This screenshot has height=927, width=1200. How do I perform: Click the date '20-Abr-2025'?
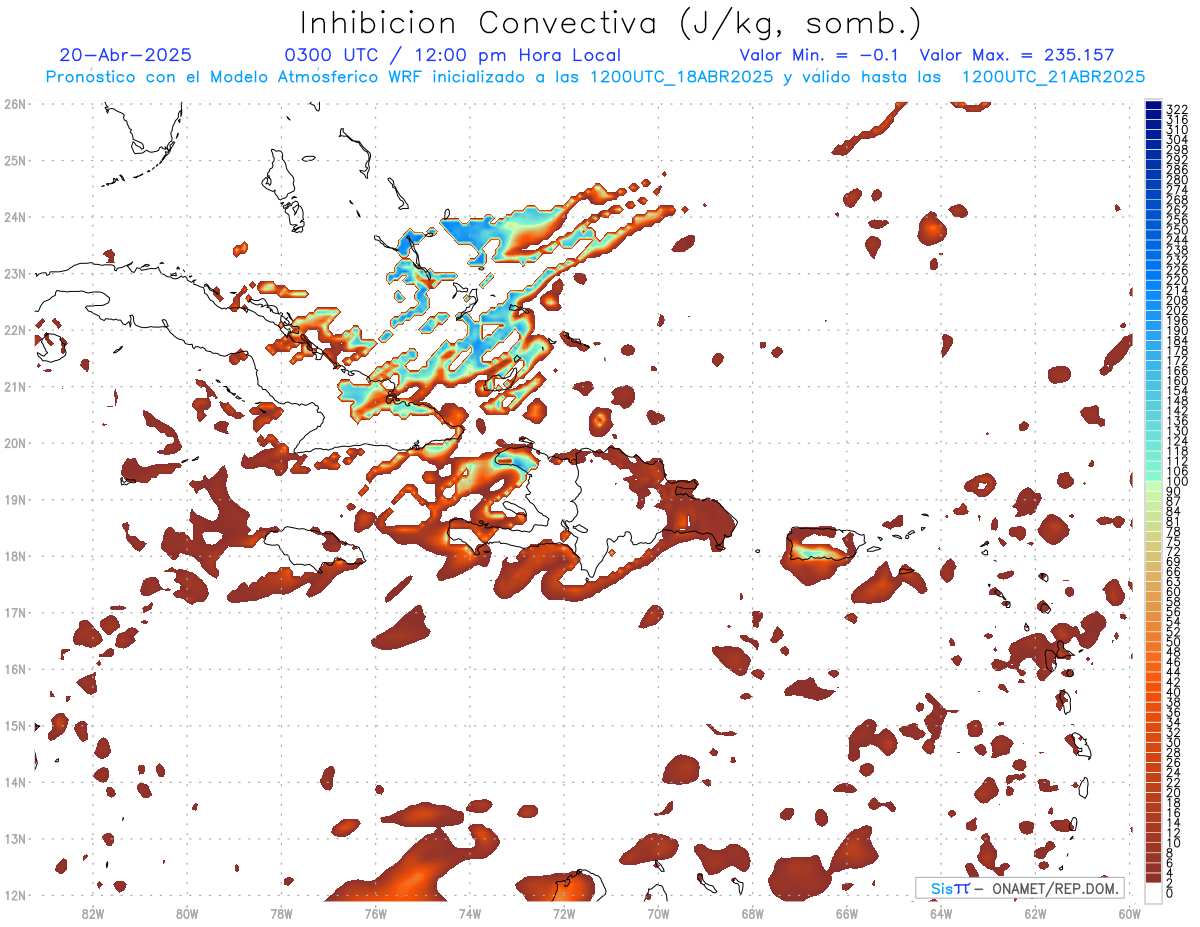(x=126, y=56)
